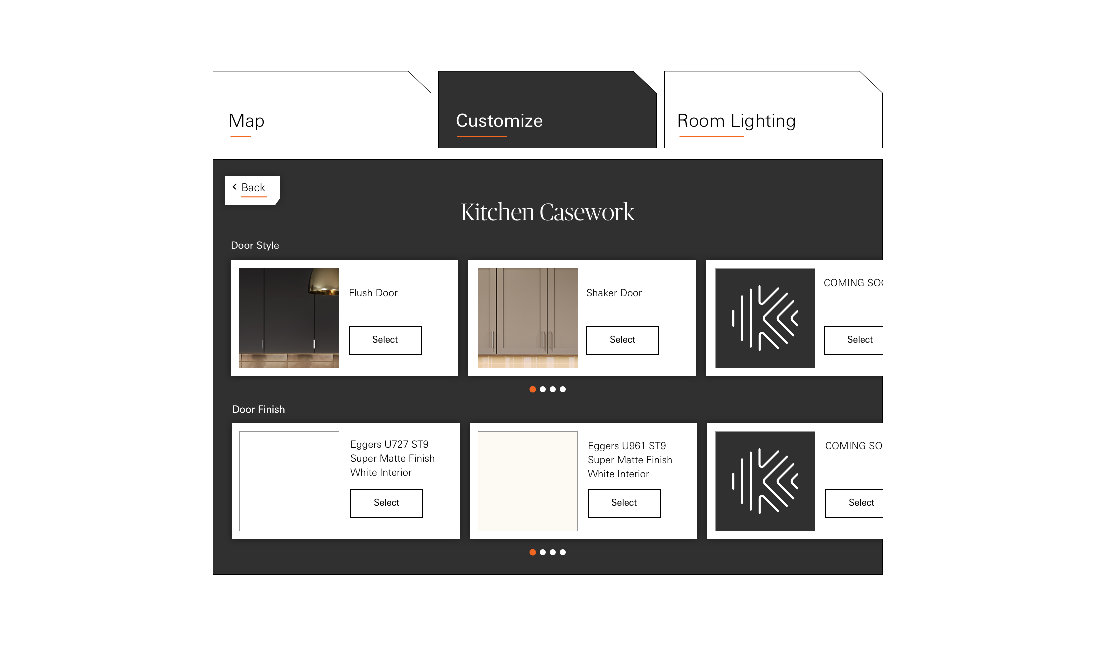This screenshot has height=659, width=1100.
Task: Click the Shaker Door cabinet photo
Action: [x=527, y=318]
